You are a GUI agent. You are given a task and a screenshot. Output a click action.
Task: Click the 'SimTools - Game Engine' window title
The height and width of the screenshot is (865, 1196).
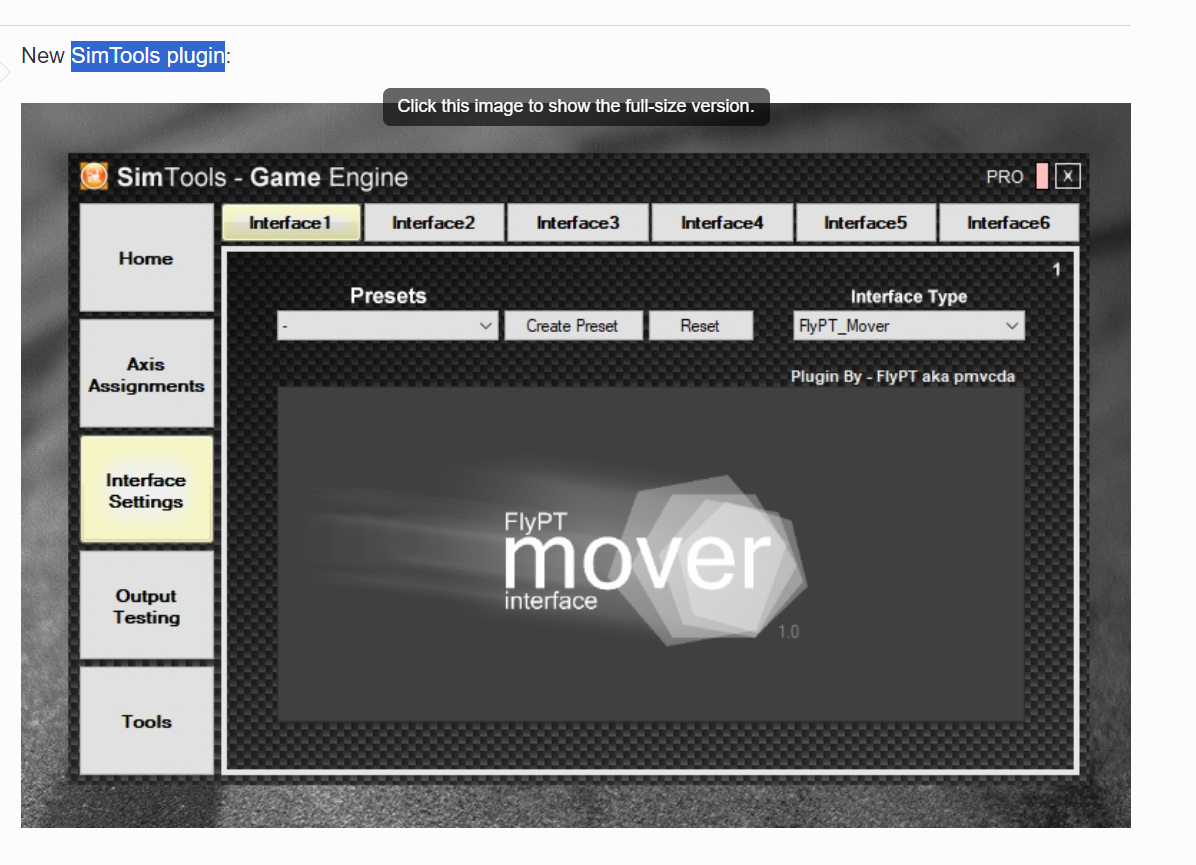[x=262, y=177]
